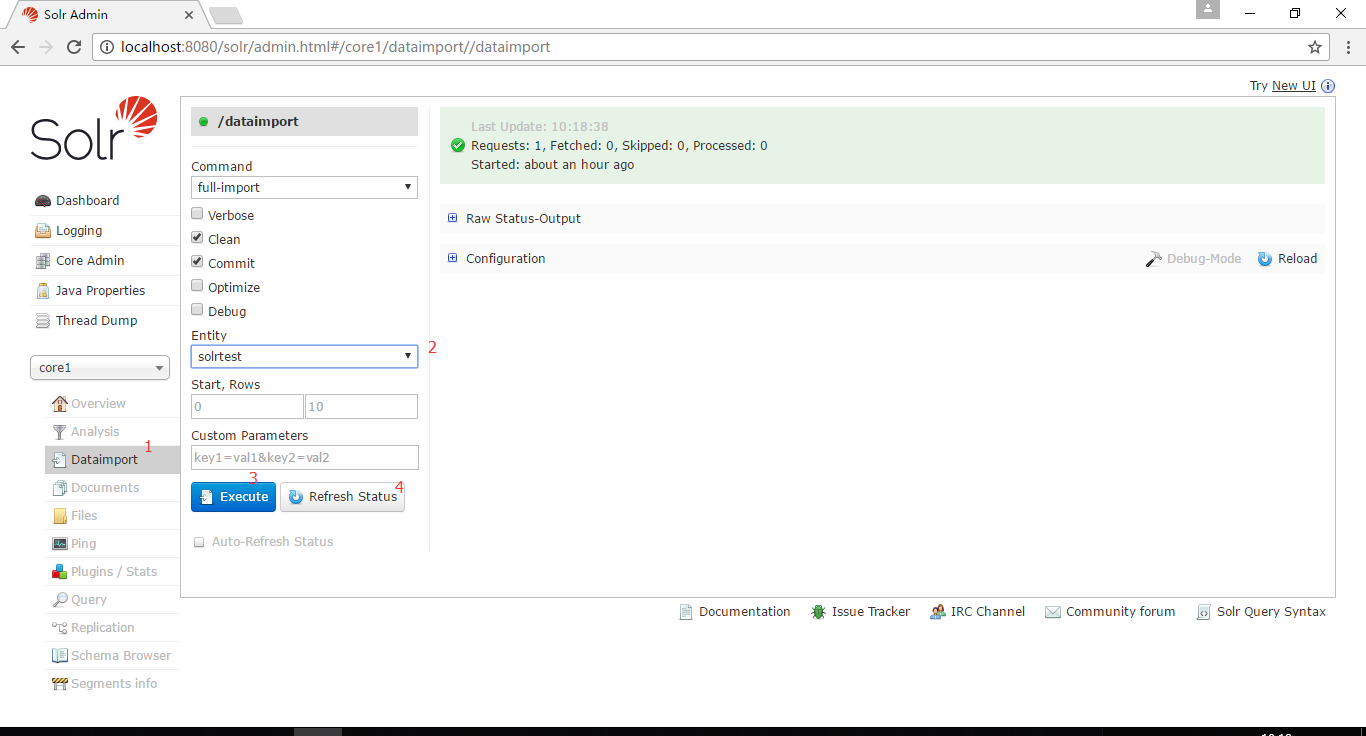Click the browser reload button

(x=74, y=47)
